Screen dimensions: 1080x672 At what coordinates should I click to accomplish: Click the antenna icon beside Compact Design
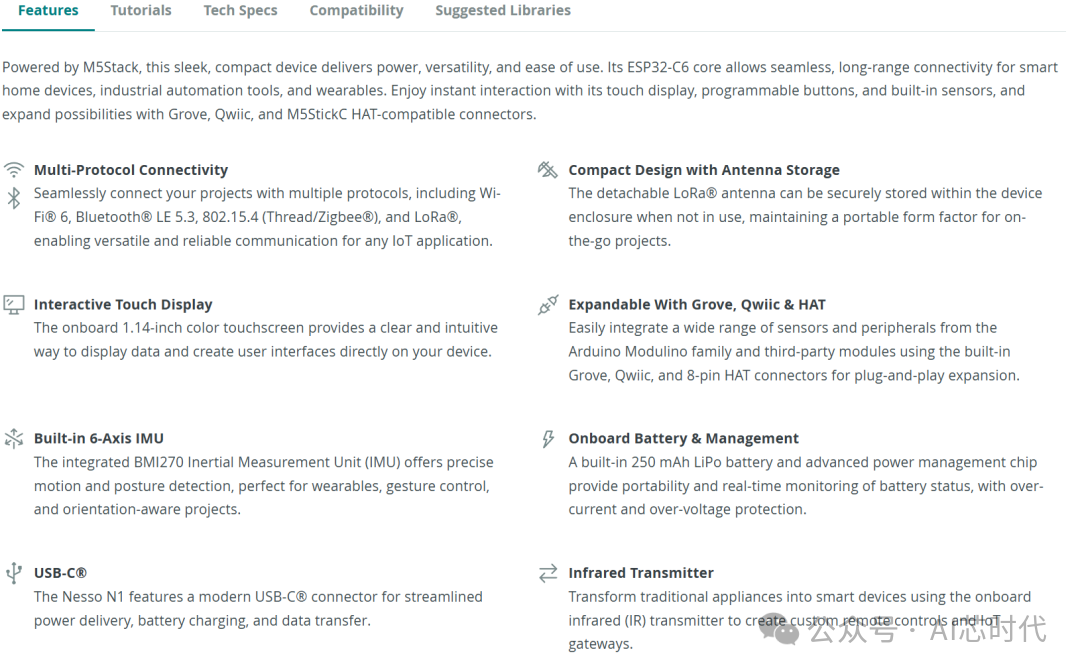click(x=548, y=169)
